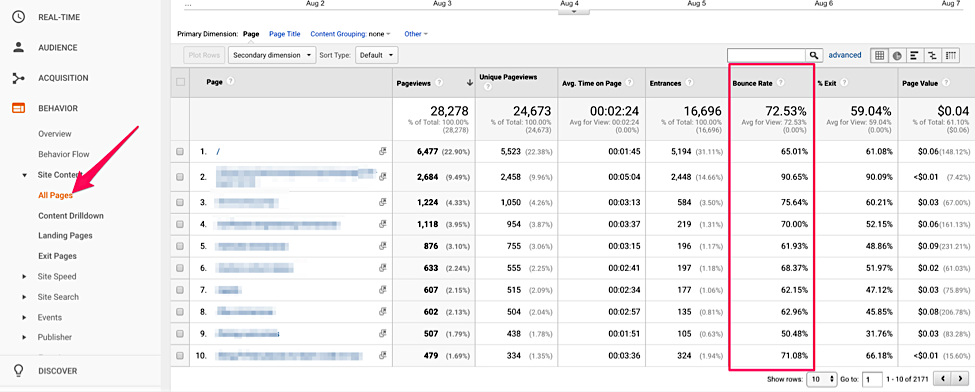Switch to pivot view icon
The image size is (975, 392).
950,55
